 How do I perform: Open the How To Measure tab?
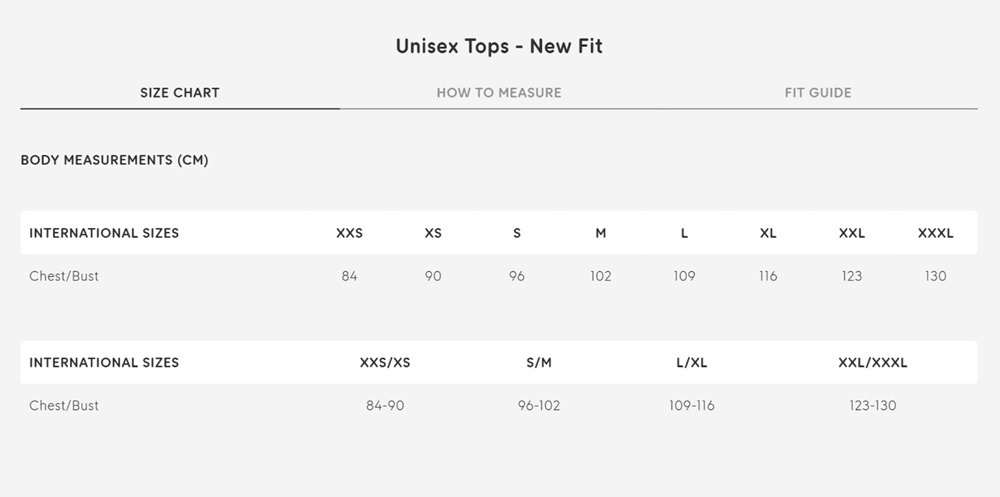point(499,93)
